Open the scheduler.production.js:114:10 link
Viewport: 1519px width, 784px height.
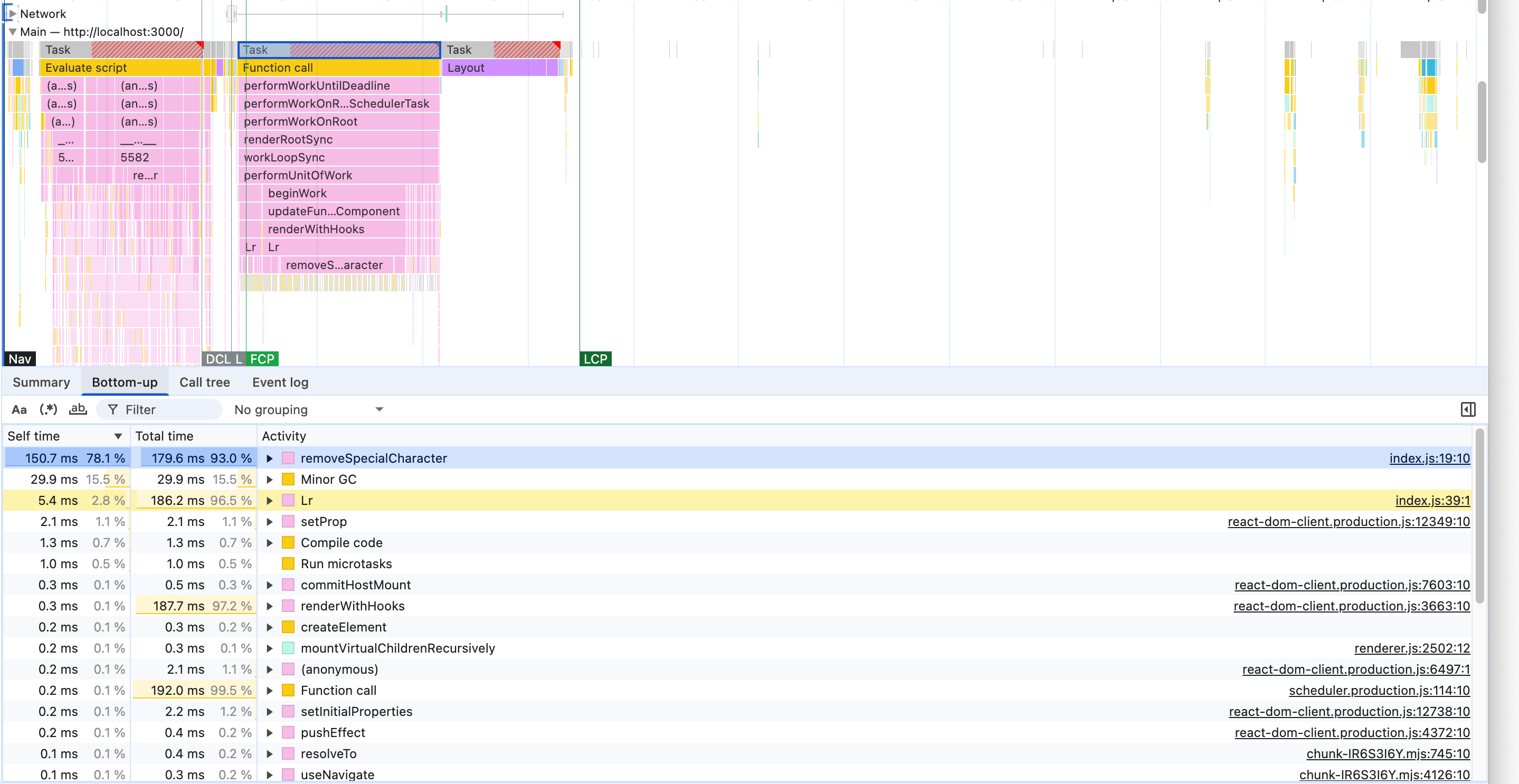coord(1379,690)
